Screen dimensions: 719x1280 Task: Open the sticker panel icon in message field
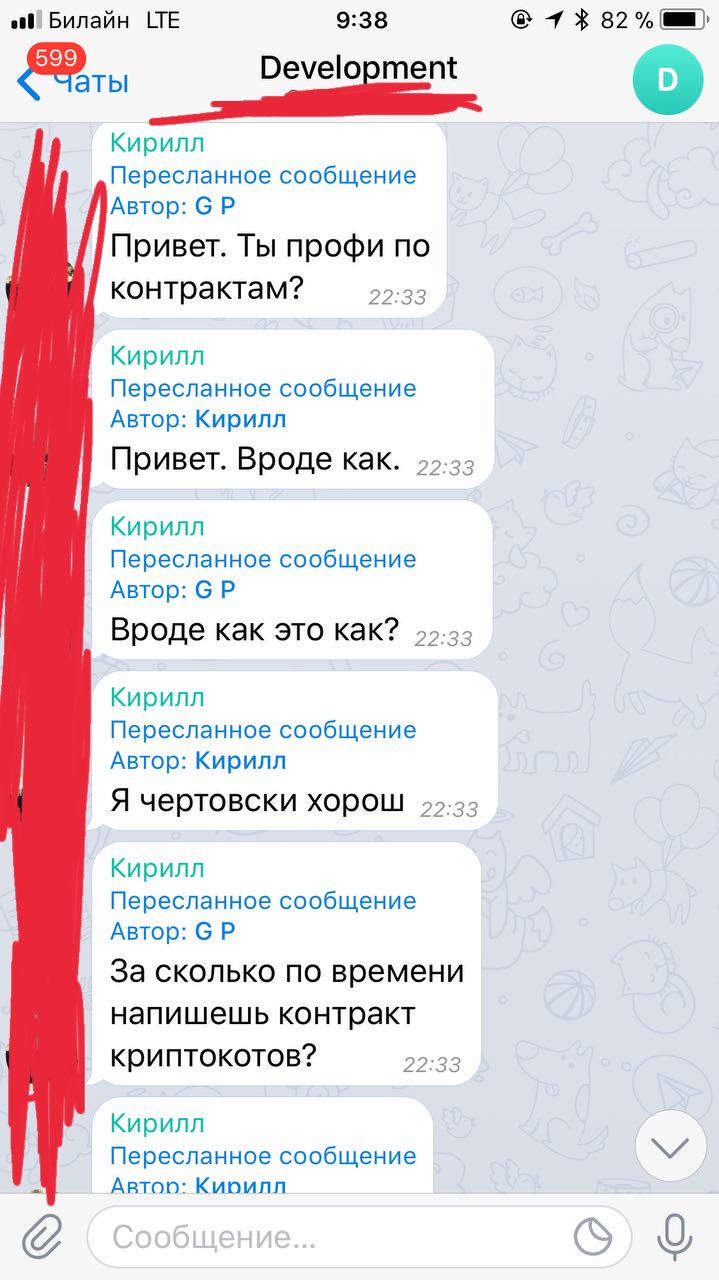[x=593, y=1237]
